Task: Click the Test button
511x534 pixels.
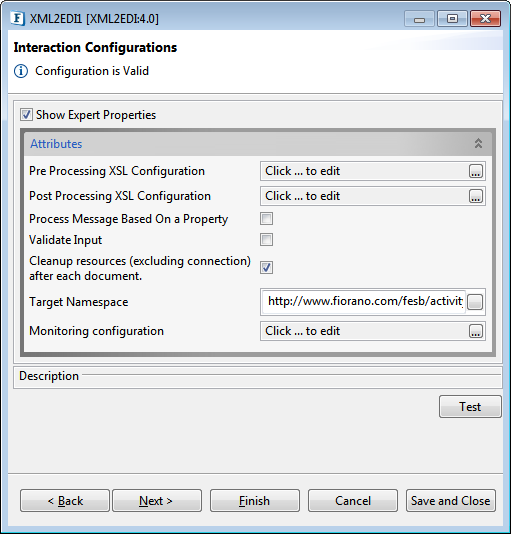Action: [x=470, y=407]
